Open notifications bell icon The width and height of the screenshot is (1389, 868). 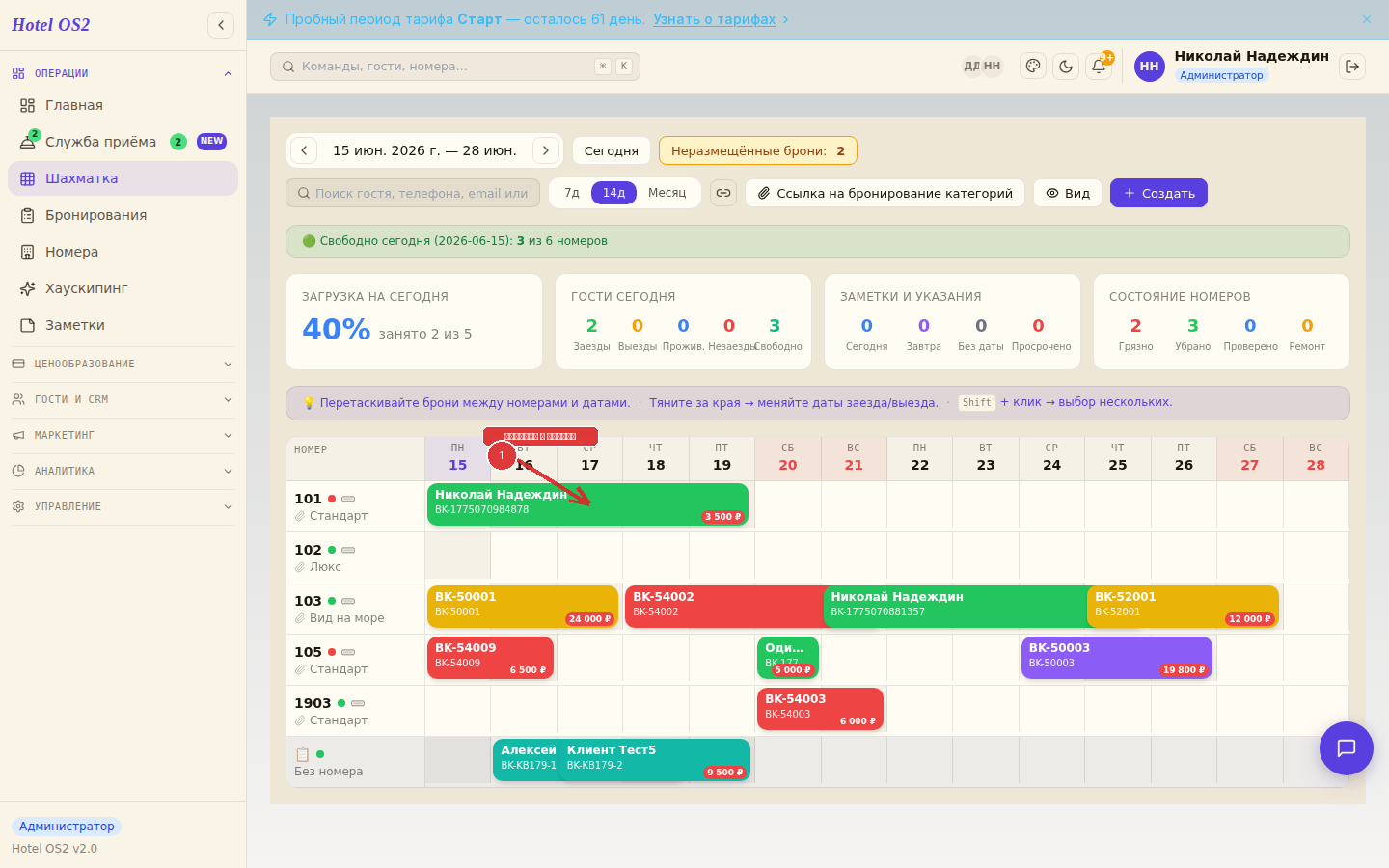click(1099, 67)
